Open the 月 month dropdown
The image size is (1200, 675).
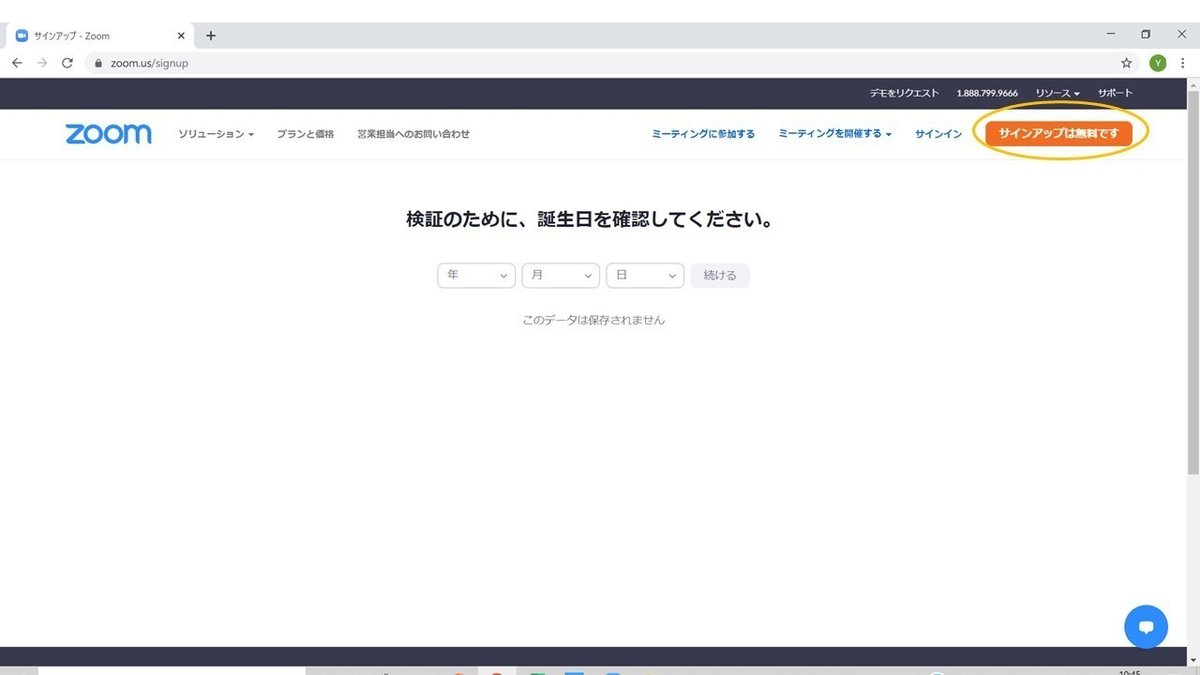[x=560, y=275]
